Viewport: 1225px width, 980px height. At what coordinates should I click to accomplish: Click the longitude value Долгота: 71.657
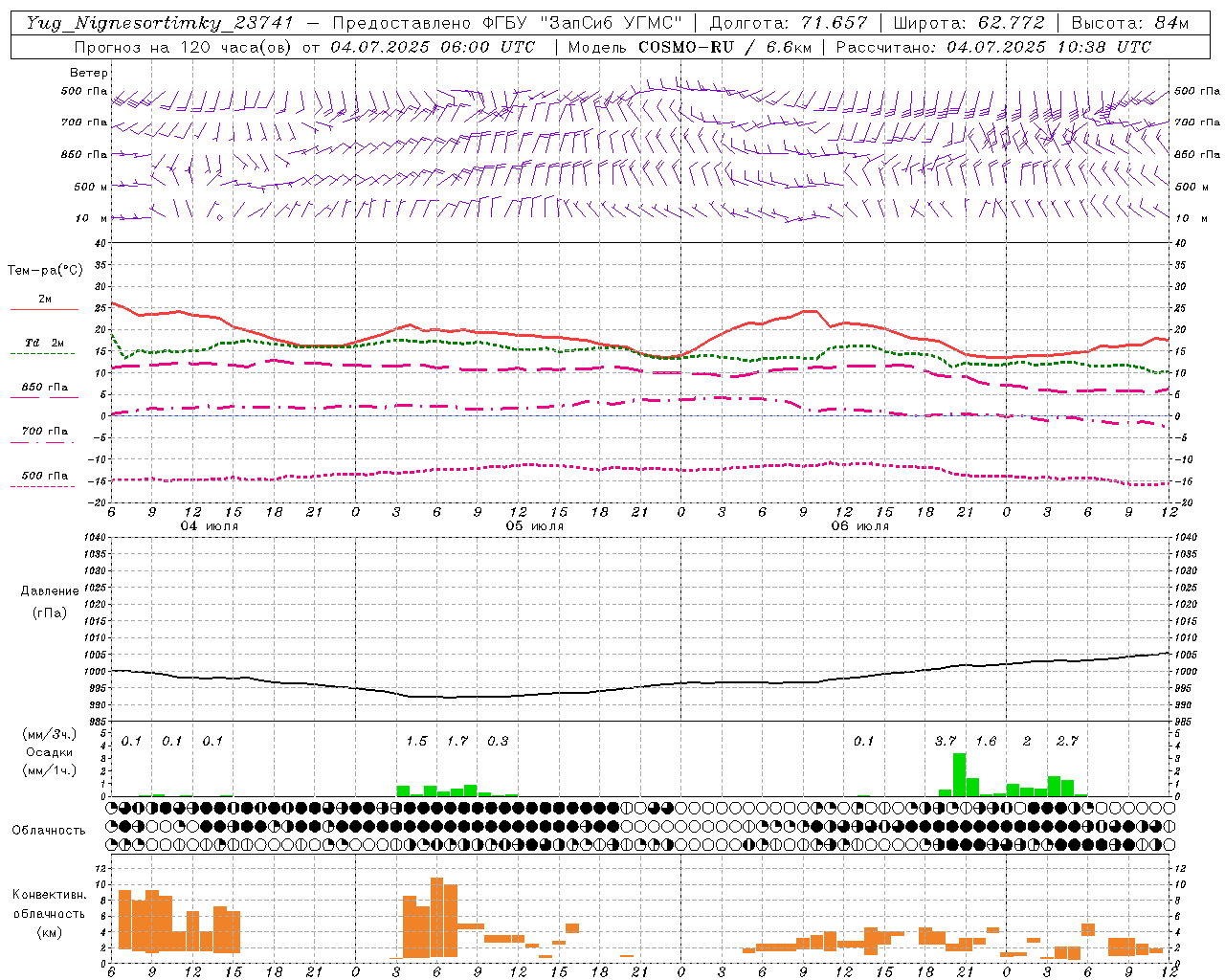coord(789,23)
